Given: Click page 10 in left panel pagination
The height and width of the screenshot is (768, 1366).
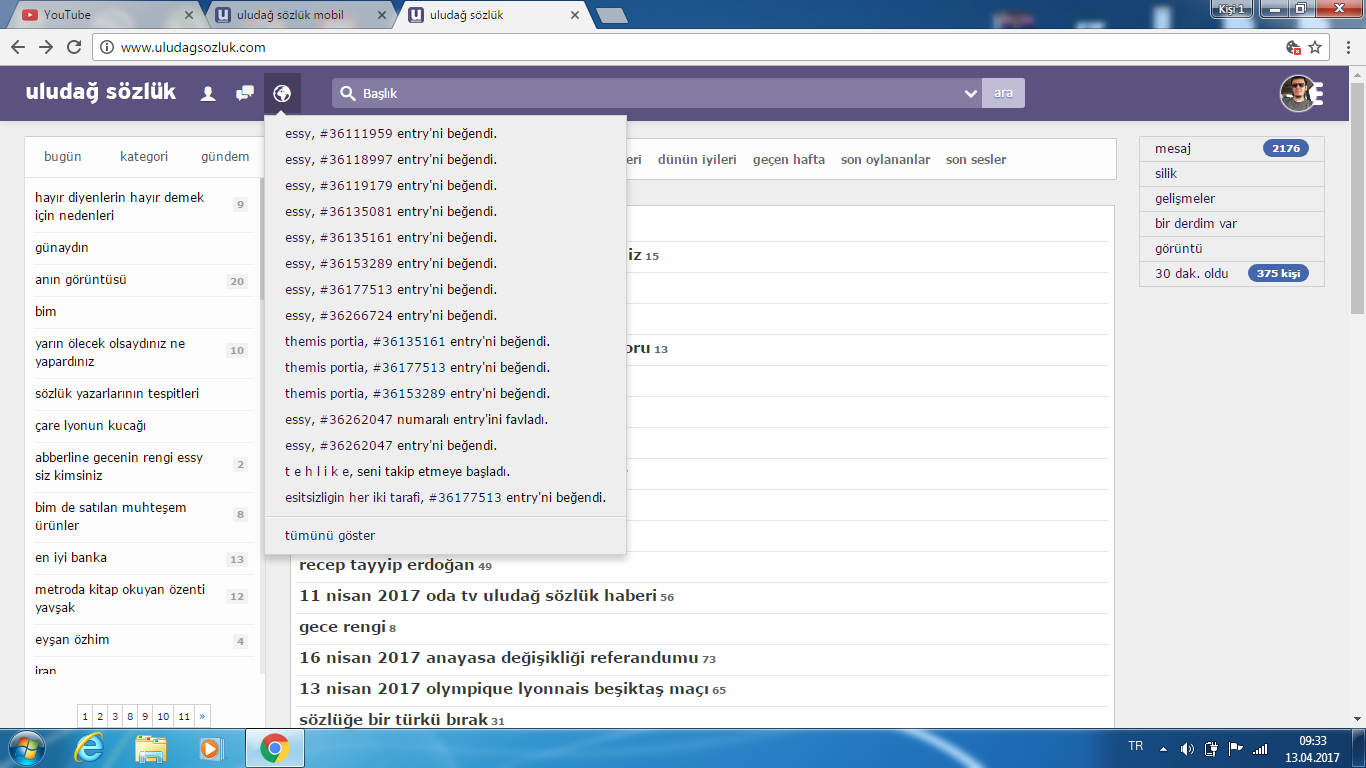Looking at the screenshot, I should (163, 716).
